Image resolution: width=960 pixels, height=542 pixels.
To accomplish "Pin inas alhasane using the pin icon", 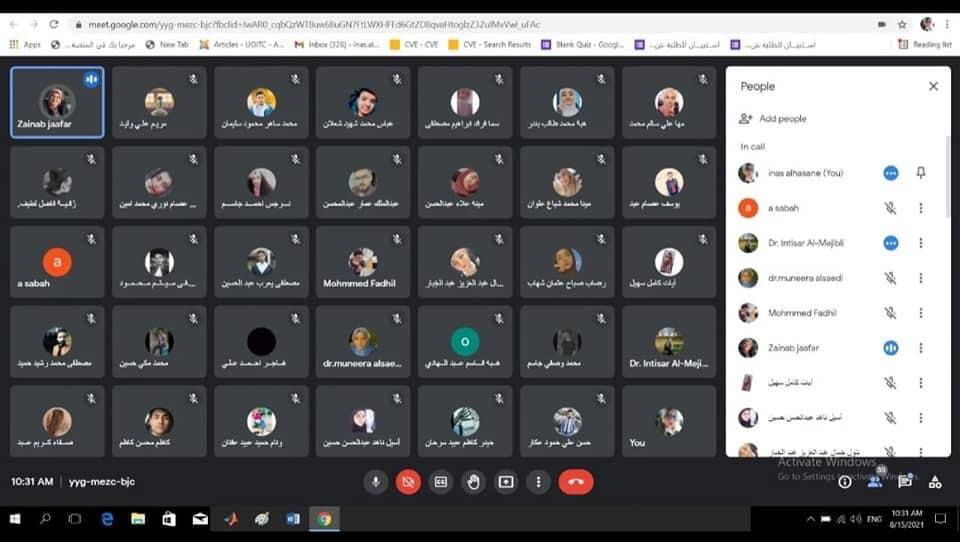I will click(x=921, y=173).
